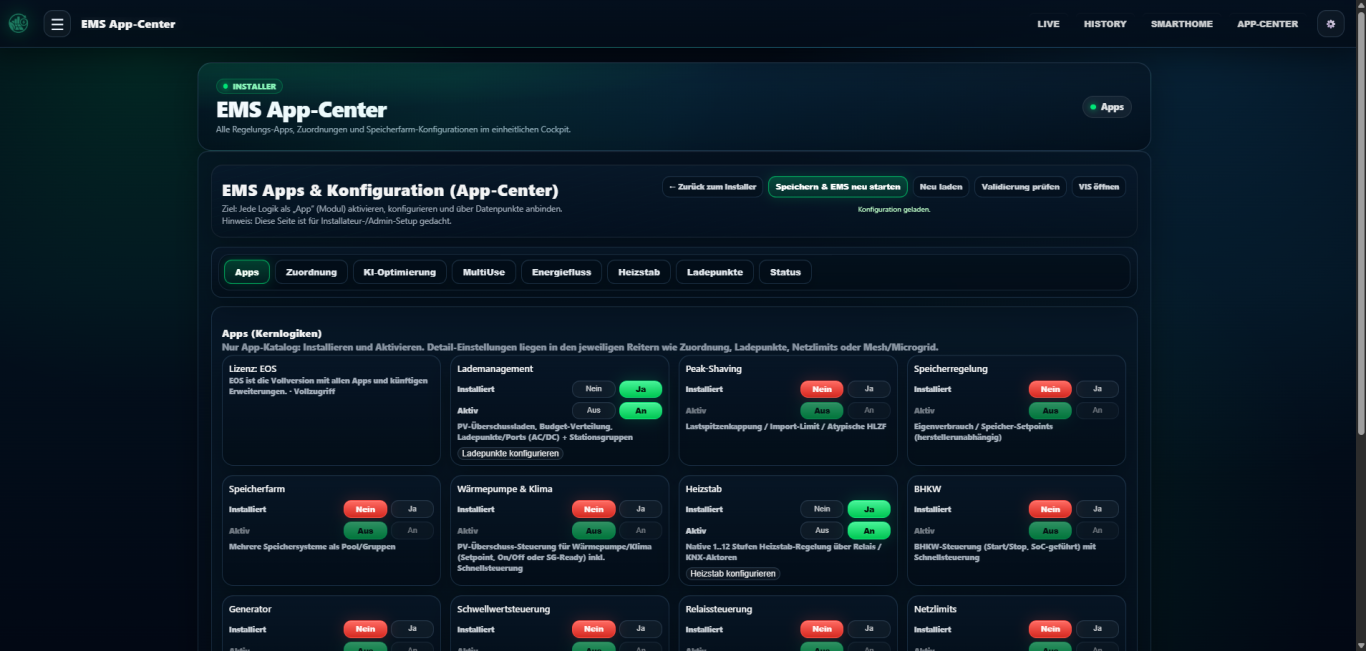The height and width of the screenshot is (651, 1366).
Task: Open SMARTHOME page
Action: click(x=1181, y=24)
